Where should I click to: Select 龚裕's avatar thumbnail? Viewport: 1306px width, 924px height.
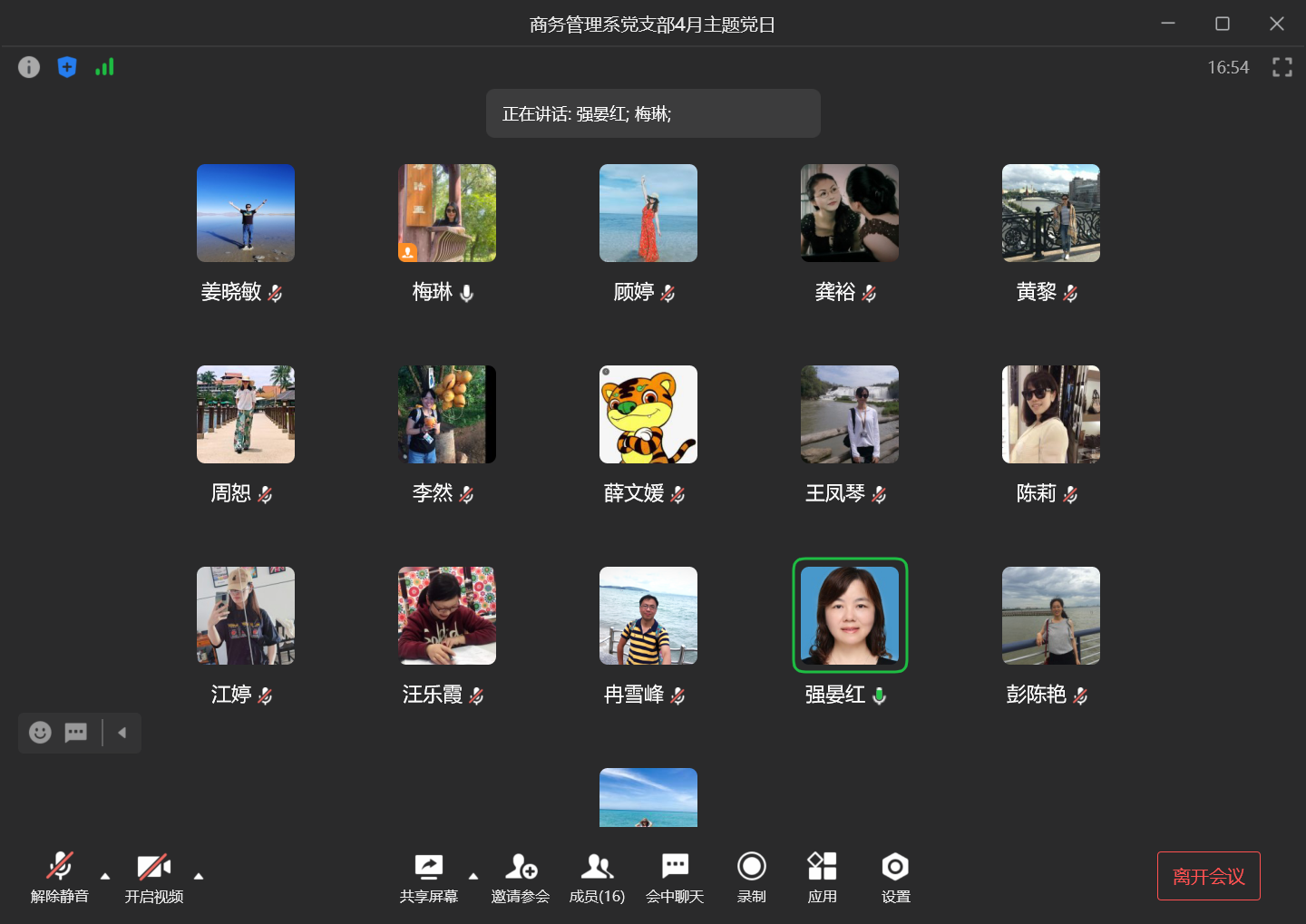point(850,213)
